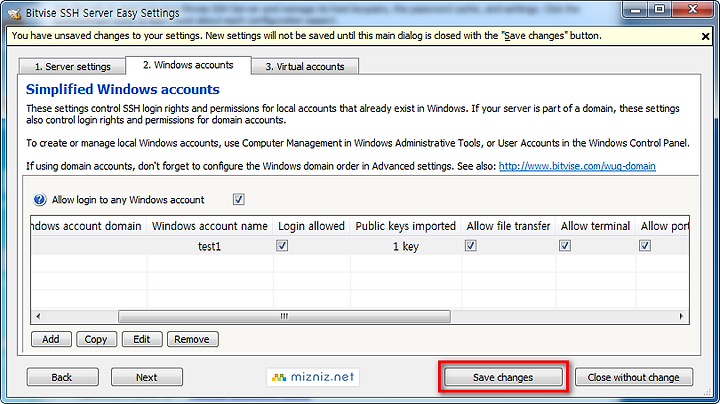The image size is (720, 404).
Task: Minimize the Easy Settings window
Action: 636,10
